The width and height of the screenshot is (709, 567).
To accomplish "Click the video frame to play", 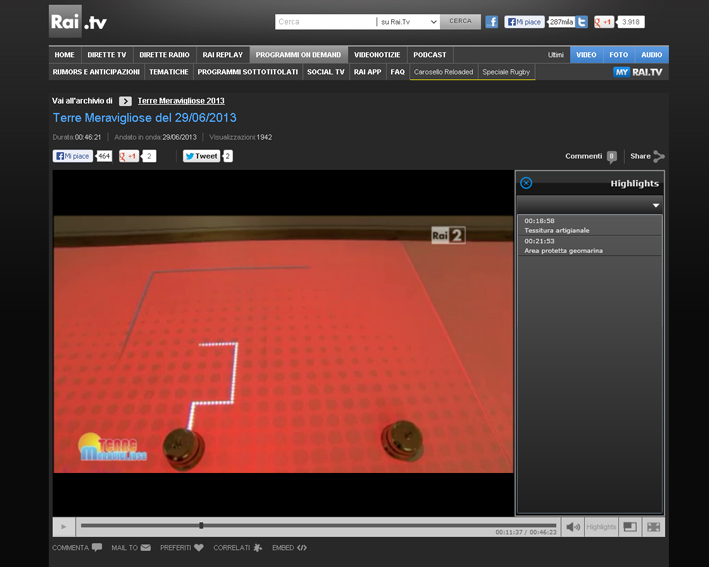I will (x=283, y=344).
